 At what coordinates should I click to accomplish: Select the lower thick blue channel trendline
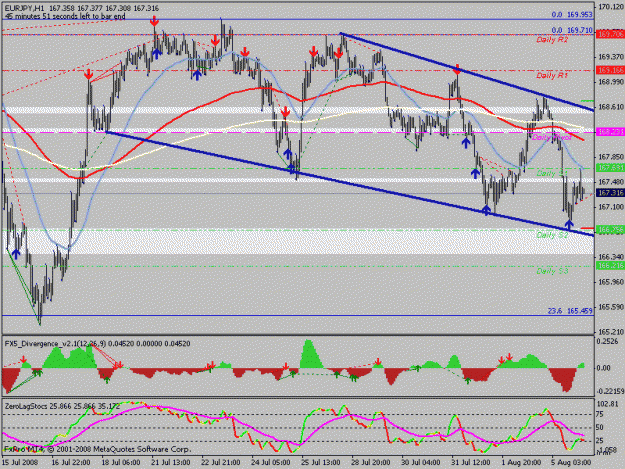[350, 184]
